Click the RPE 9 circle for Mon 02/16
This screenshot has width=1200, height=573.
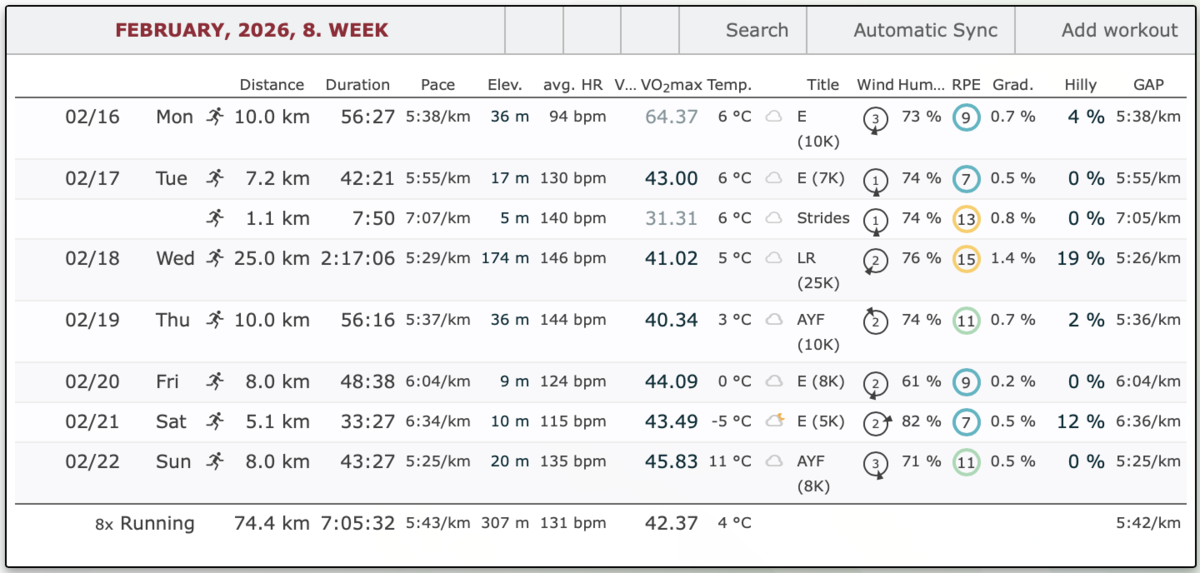pos(967,118)
